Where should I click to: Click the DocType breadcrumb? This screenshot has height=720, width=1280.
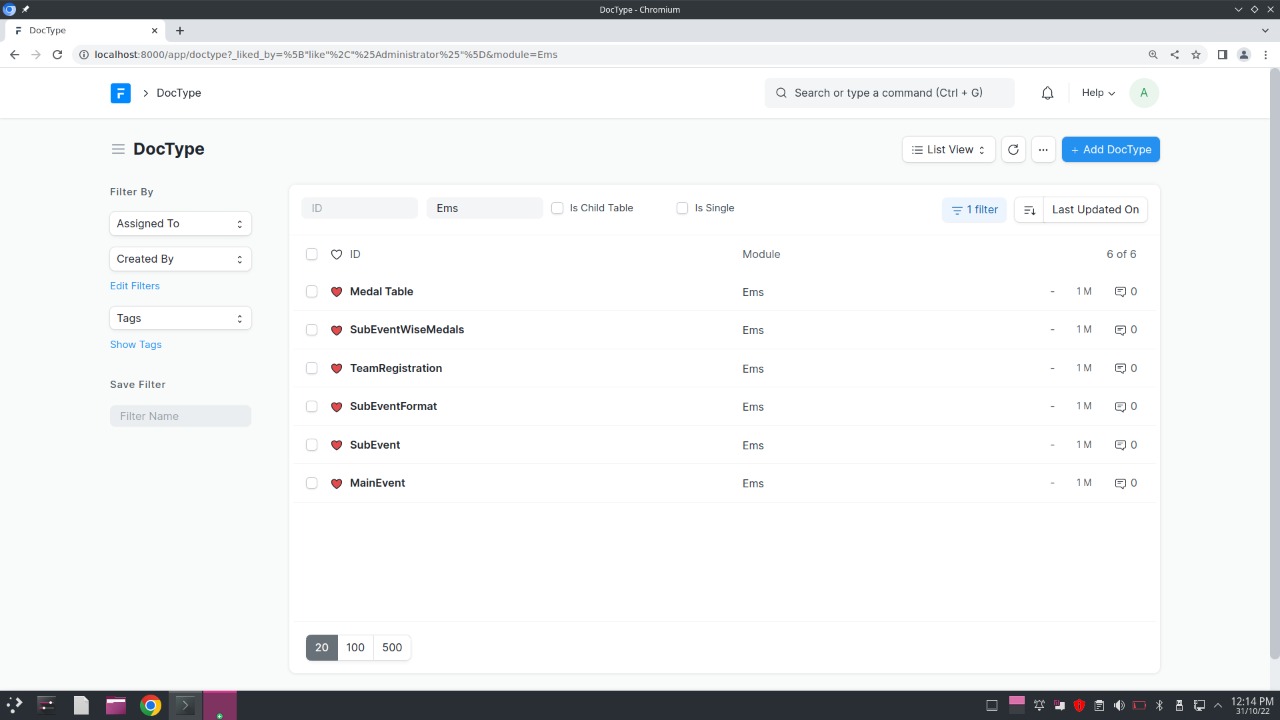[x=178, y=93]
